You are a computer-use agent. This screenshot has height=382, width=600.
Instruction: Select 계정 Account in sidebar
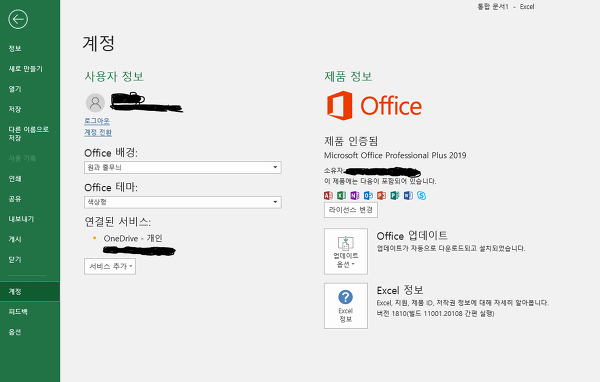click(x=30, y=292)
